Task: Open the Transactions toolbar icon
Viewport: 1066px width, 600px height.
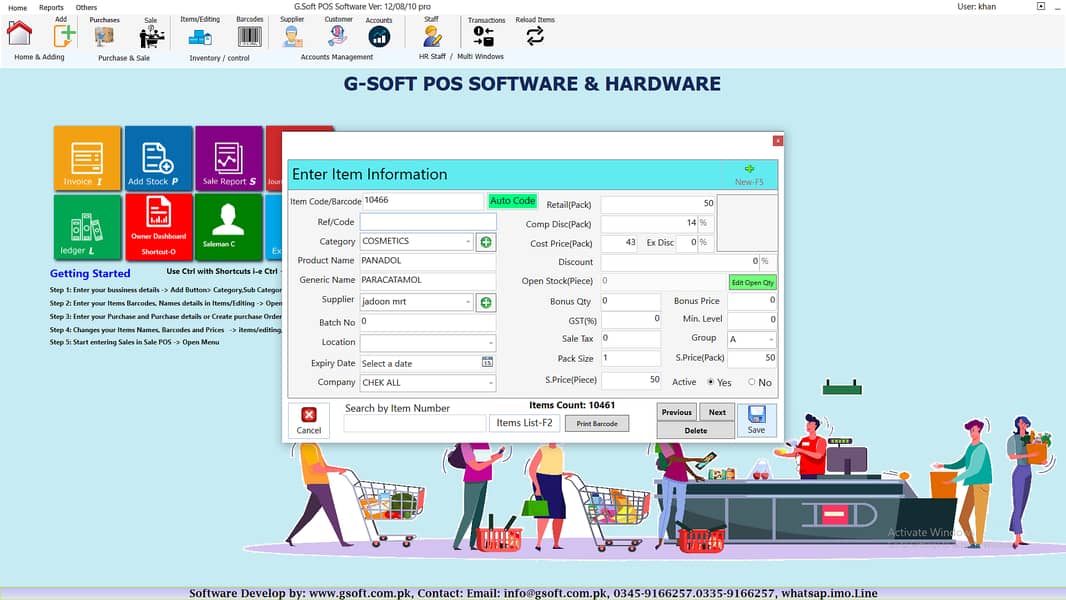Action: click(x=483, y=36)
